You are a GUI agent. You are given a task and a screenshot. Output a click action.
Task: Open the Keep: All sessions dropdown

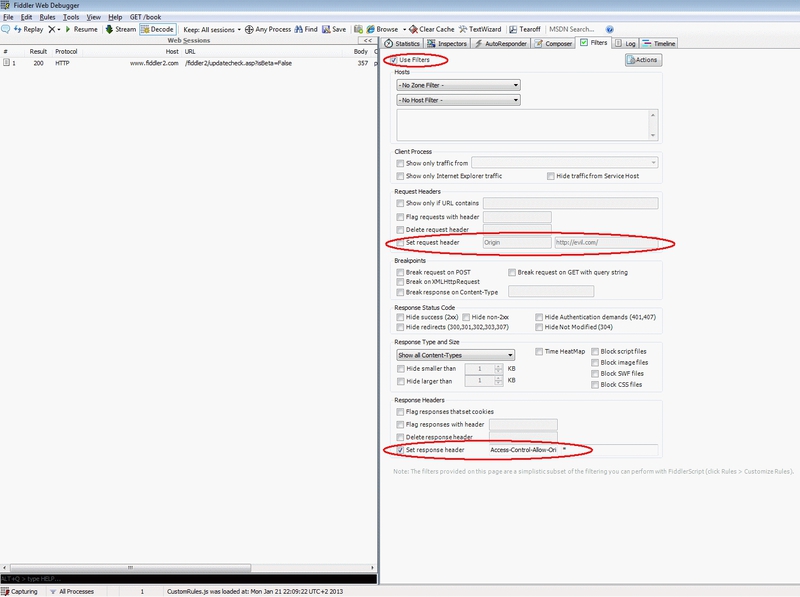pyautogui.click(x=212, y=30)
